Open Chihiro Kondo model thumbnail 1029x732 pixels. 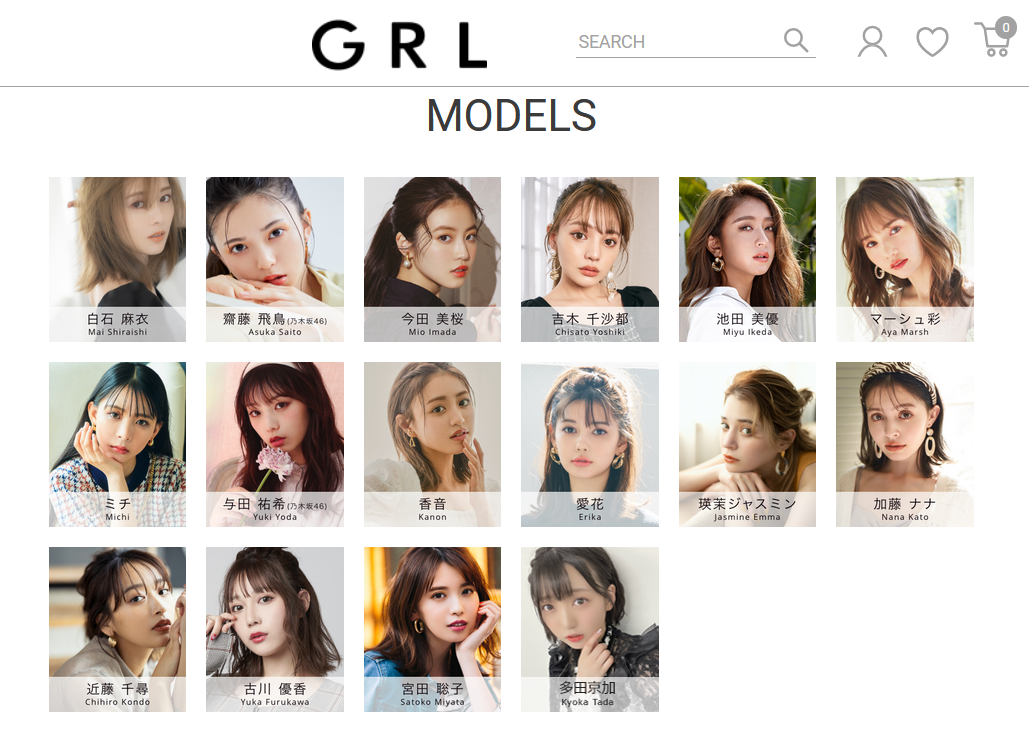click(x=117, y=630)
